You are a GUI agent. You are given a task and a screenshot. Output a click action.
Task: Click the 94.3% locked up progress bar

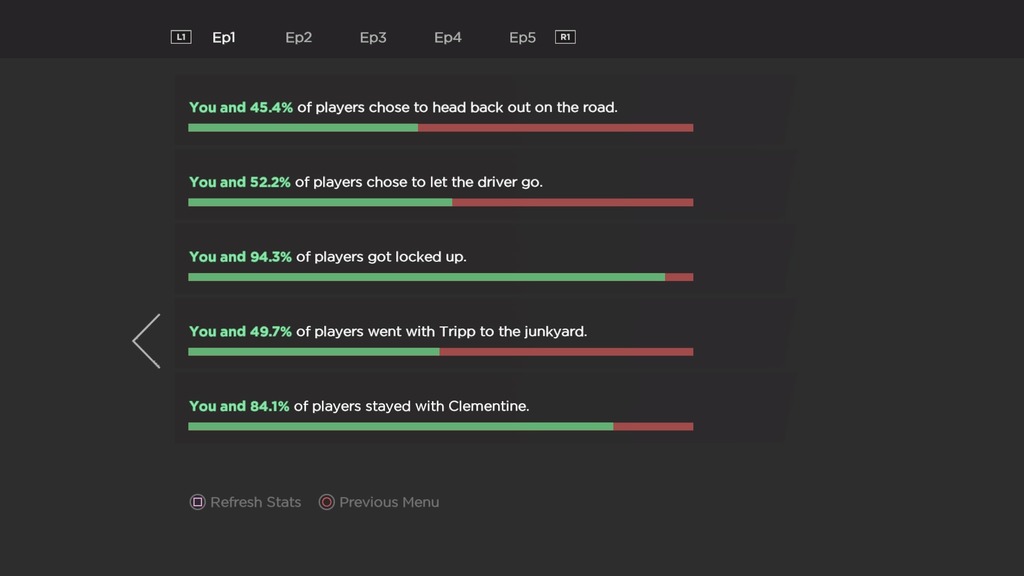[440, 277]
